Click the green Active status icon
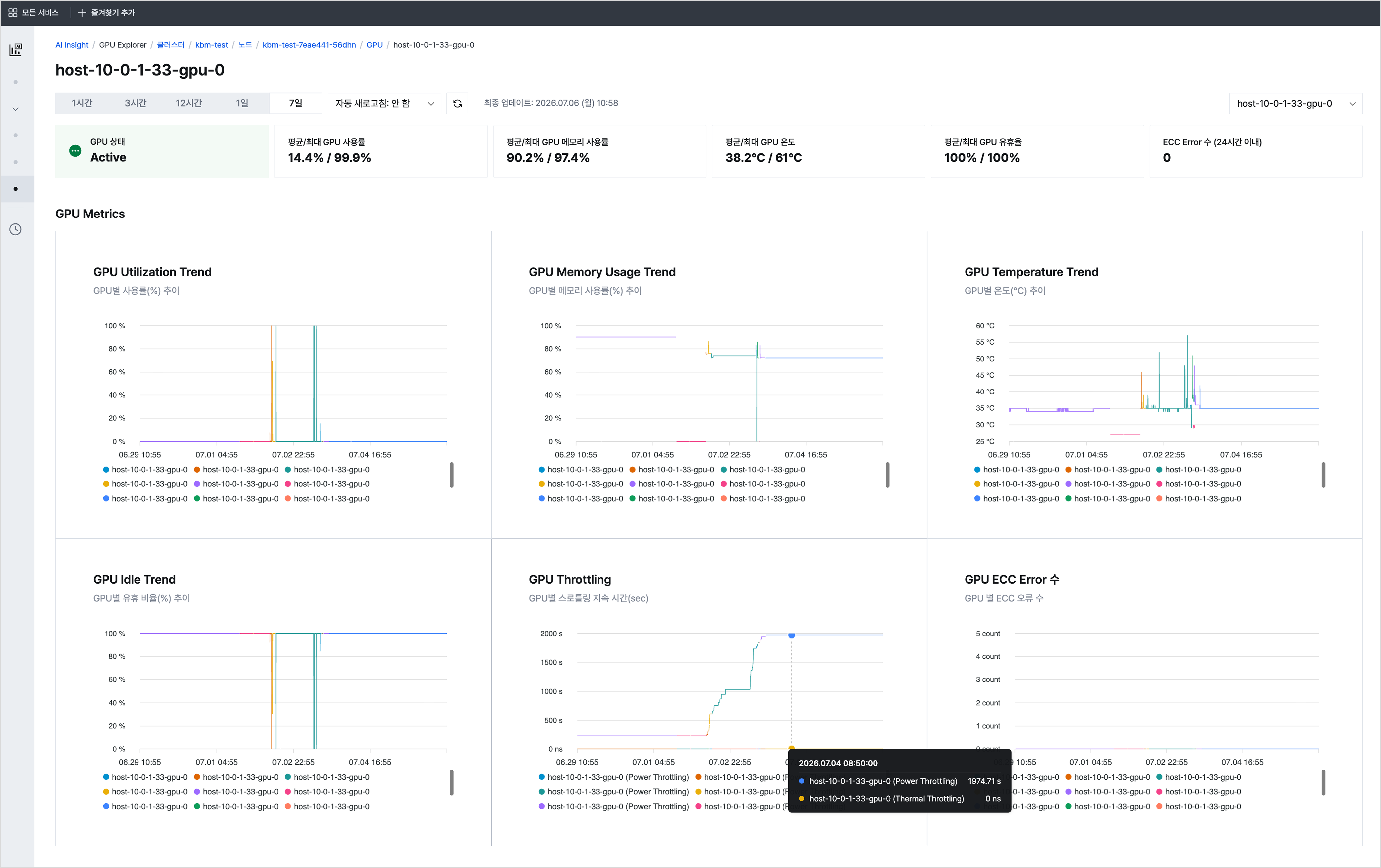The height and width of the screenshot is (868, 1381). point(75,151)
